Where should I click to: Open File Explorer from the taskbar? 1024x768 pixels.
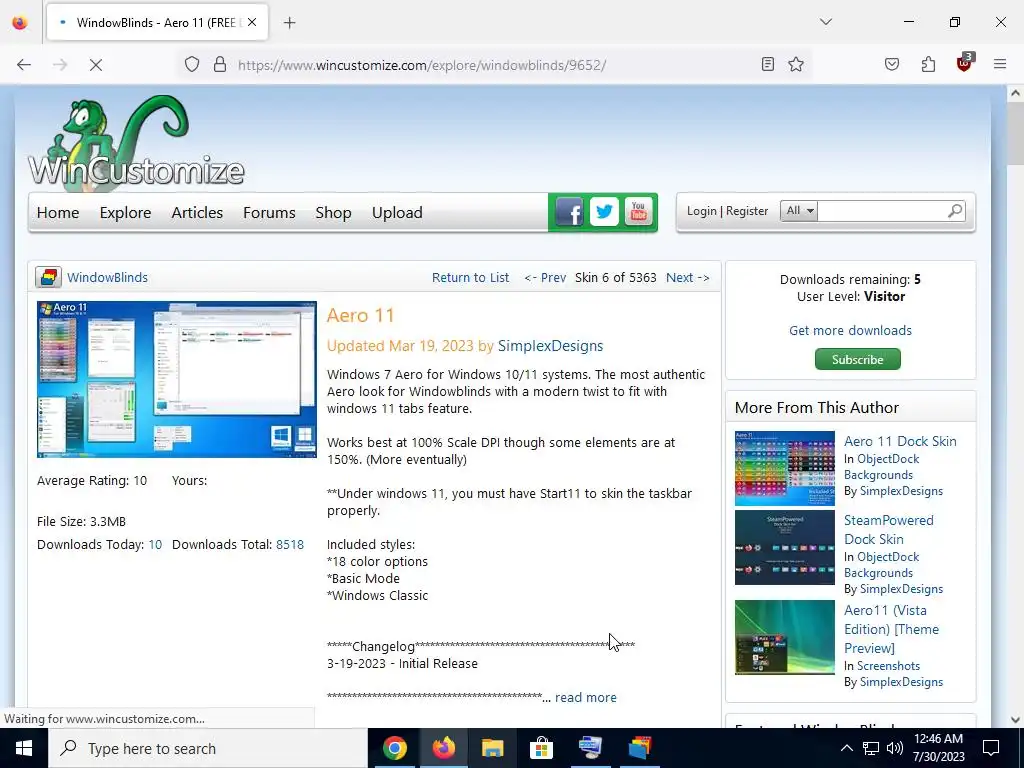tap(492, 748)
